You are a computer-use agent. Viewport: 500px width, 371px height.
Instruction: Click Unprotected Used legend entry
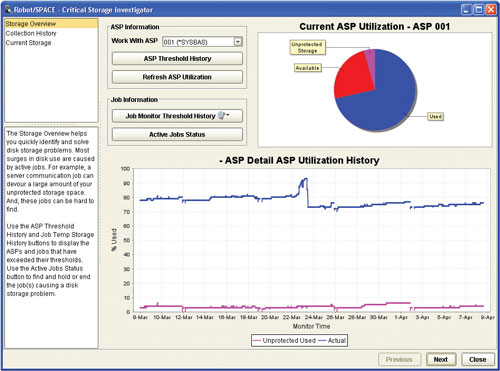pyautogui.click(x=284, y=341)
